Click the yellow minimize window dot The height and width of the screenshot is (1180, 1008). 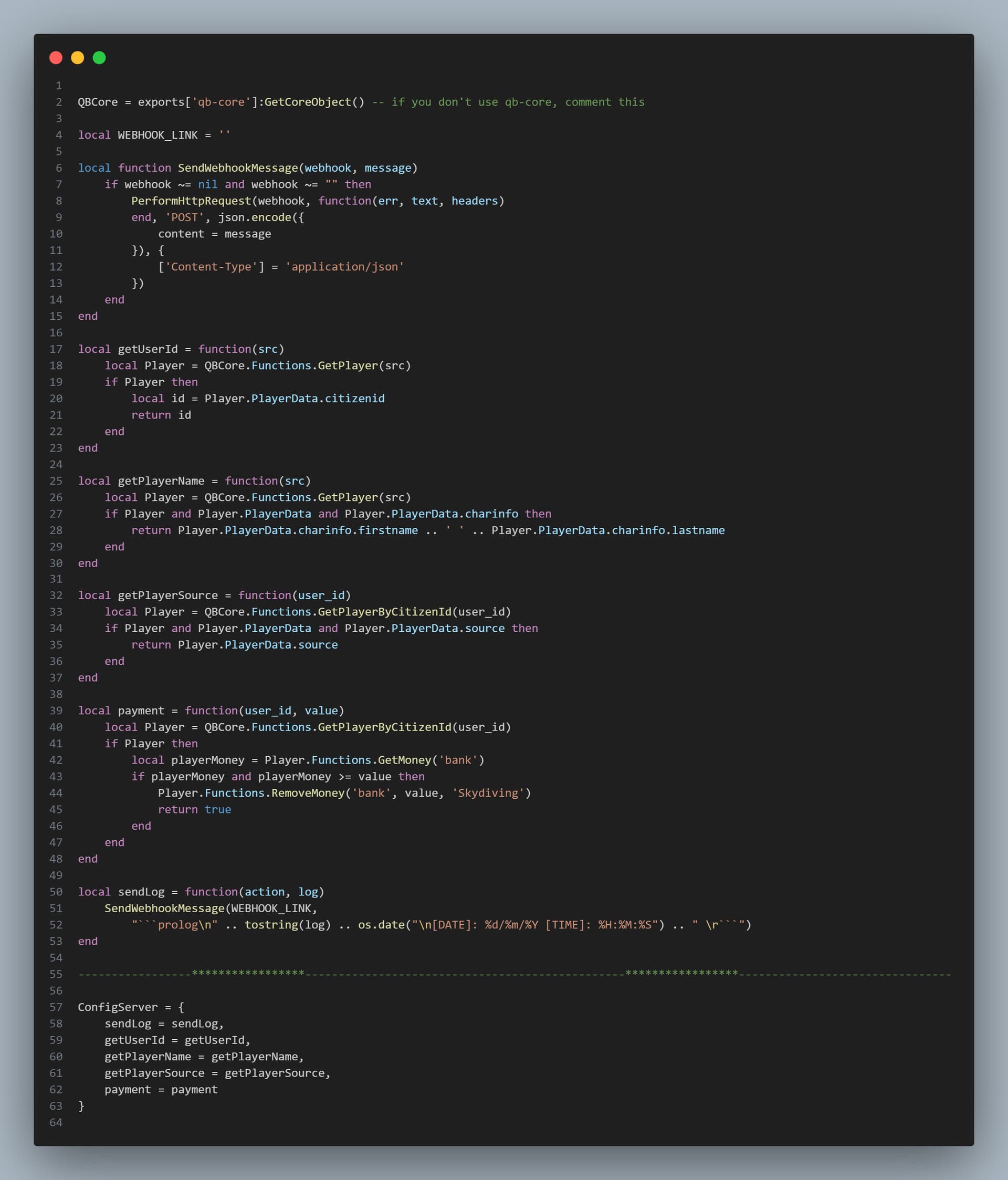(x=78, y=58)
